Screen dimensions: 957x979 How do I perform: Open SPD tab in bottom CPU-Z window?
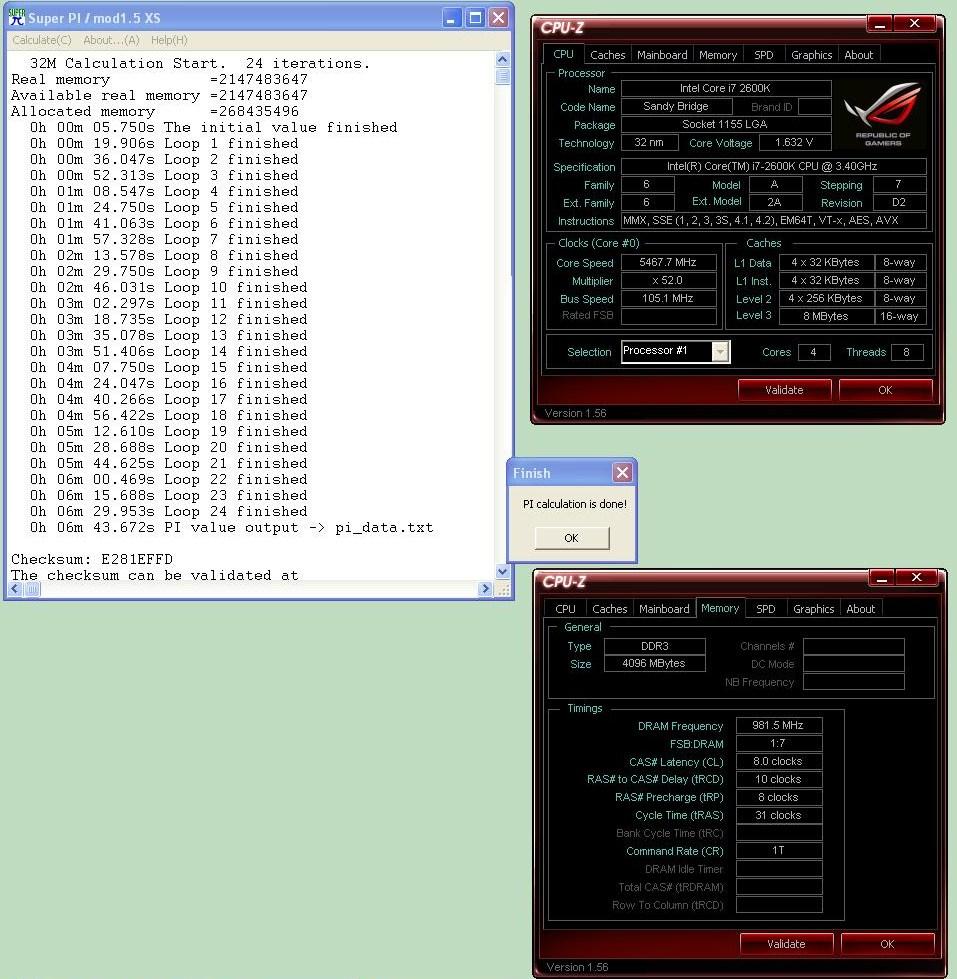765,609
